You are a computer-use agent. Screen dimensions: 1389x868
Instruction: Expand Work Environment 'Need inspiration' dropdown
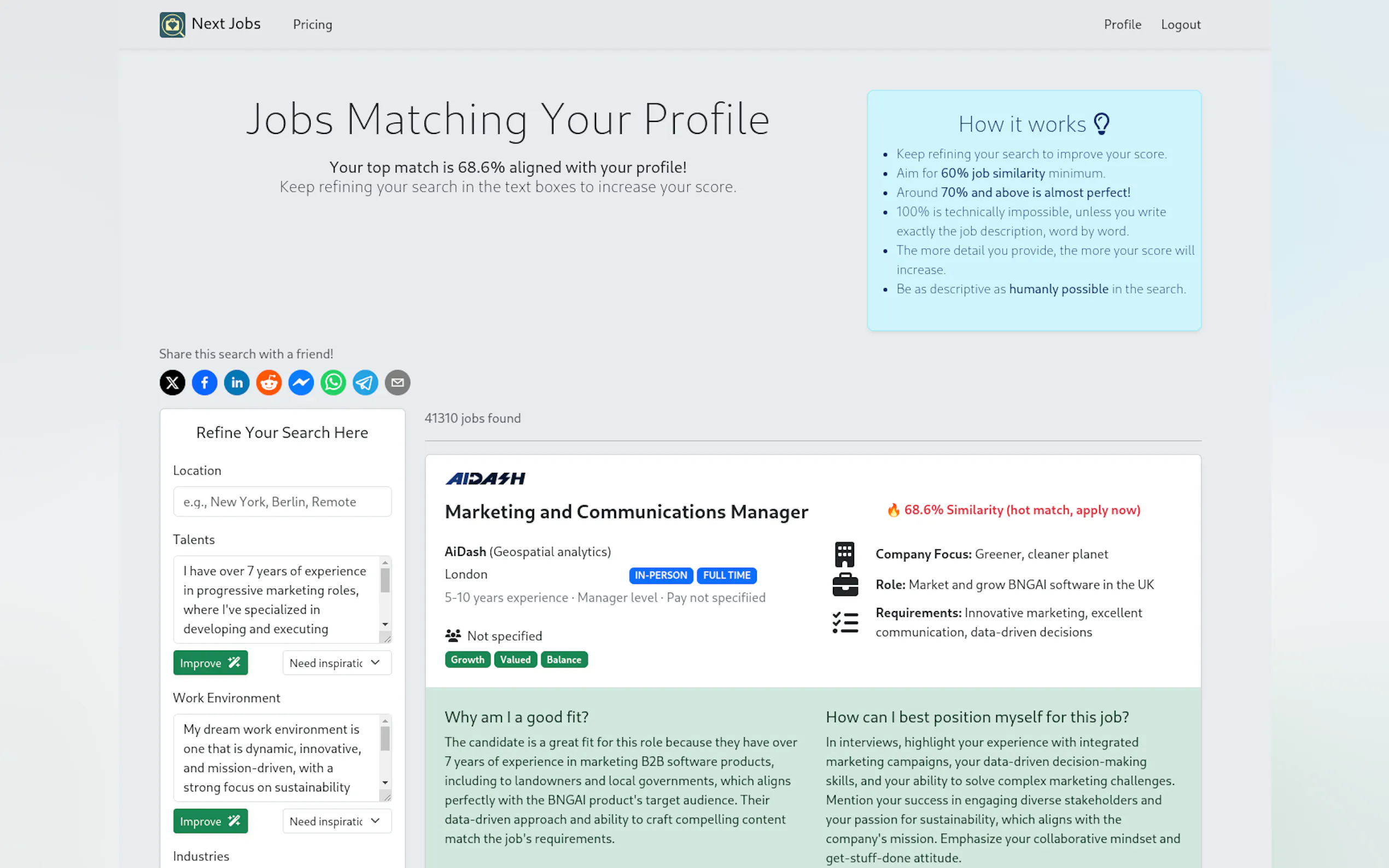pos(336,821)
